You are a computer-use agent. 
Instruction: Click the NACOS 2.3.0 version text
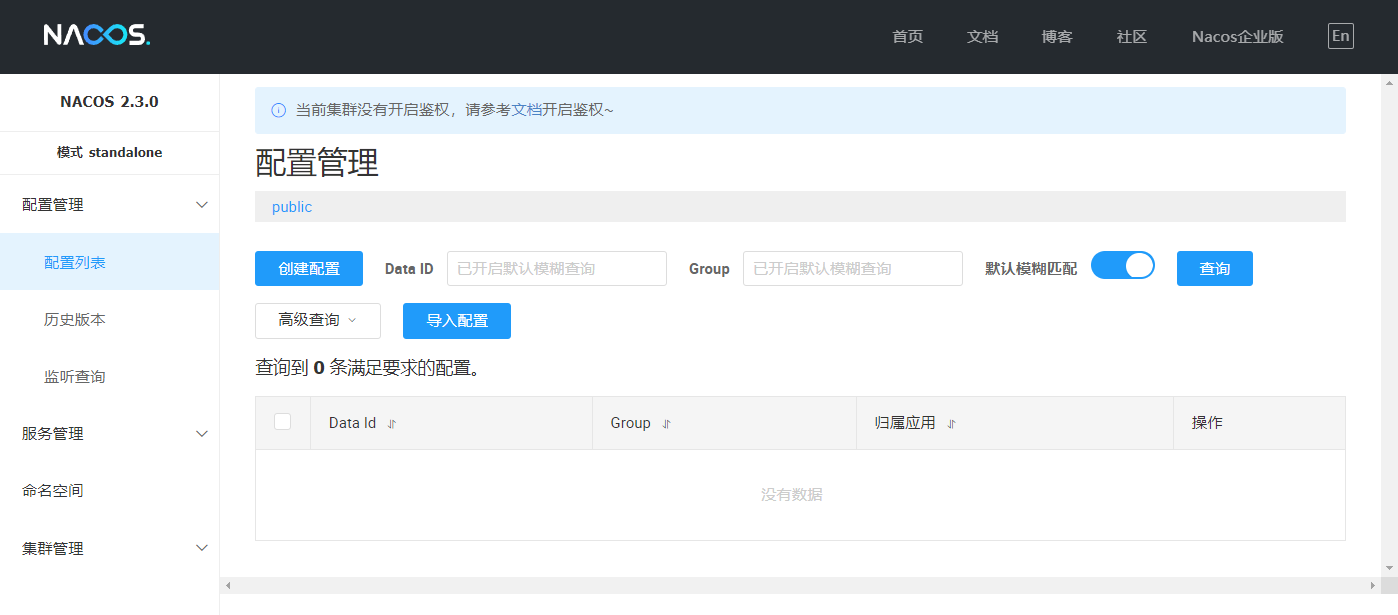[x=109, y=102]
